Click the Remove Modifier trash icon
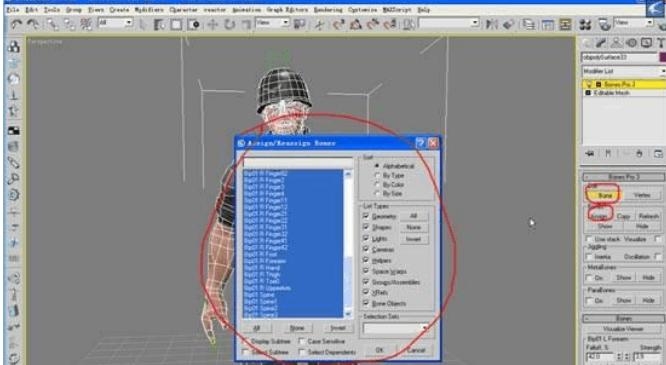The height and width of the screenshot is (365, 666). [x=639, y=153]
